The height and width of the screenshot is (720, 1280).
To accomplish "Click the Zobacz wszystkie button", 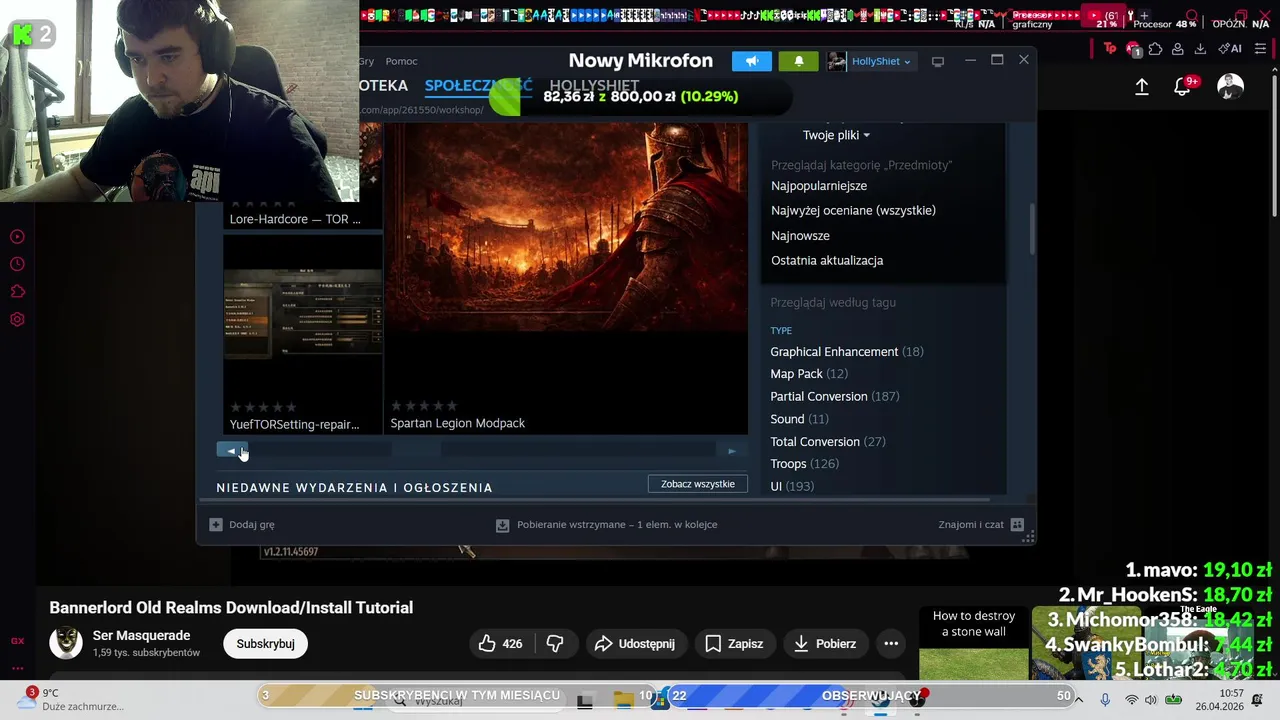I will (698, 484).
